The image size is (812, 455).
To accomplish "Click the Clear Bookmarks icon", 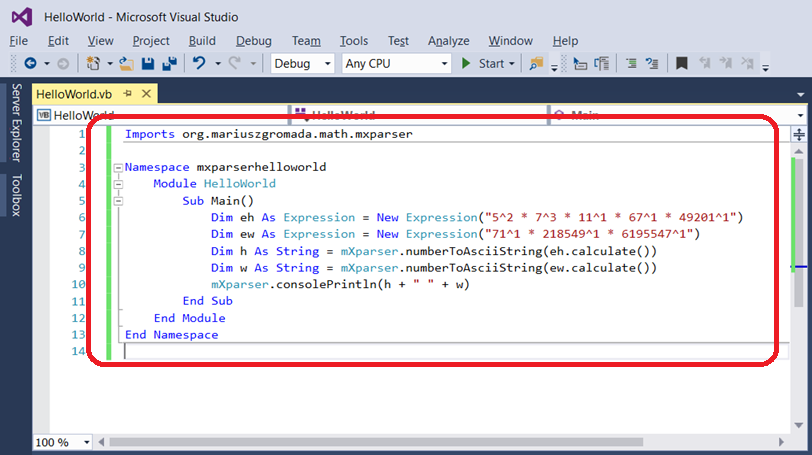I will click(747, 64).
